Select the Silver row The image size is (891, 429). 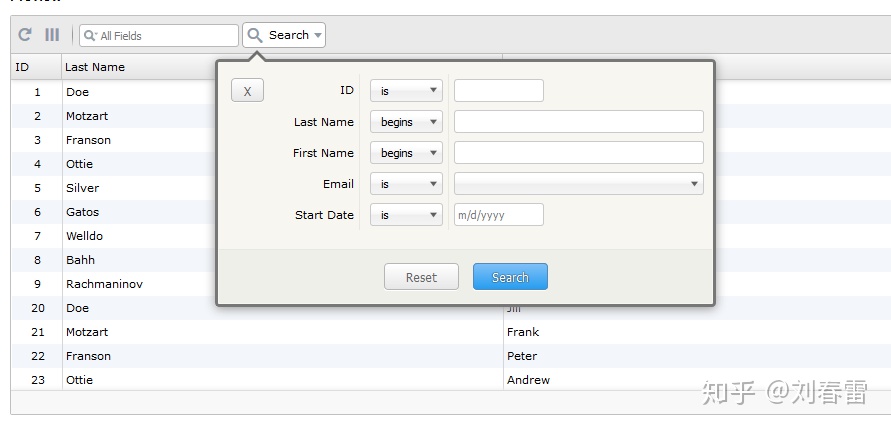pyautogui.click(x=114, y=188)
